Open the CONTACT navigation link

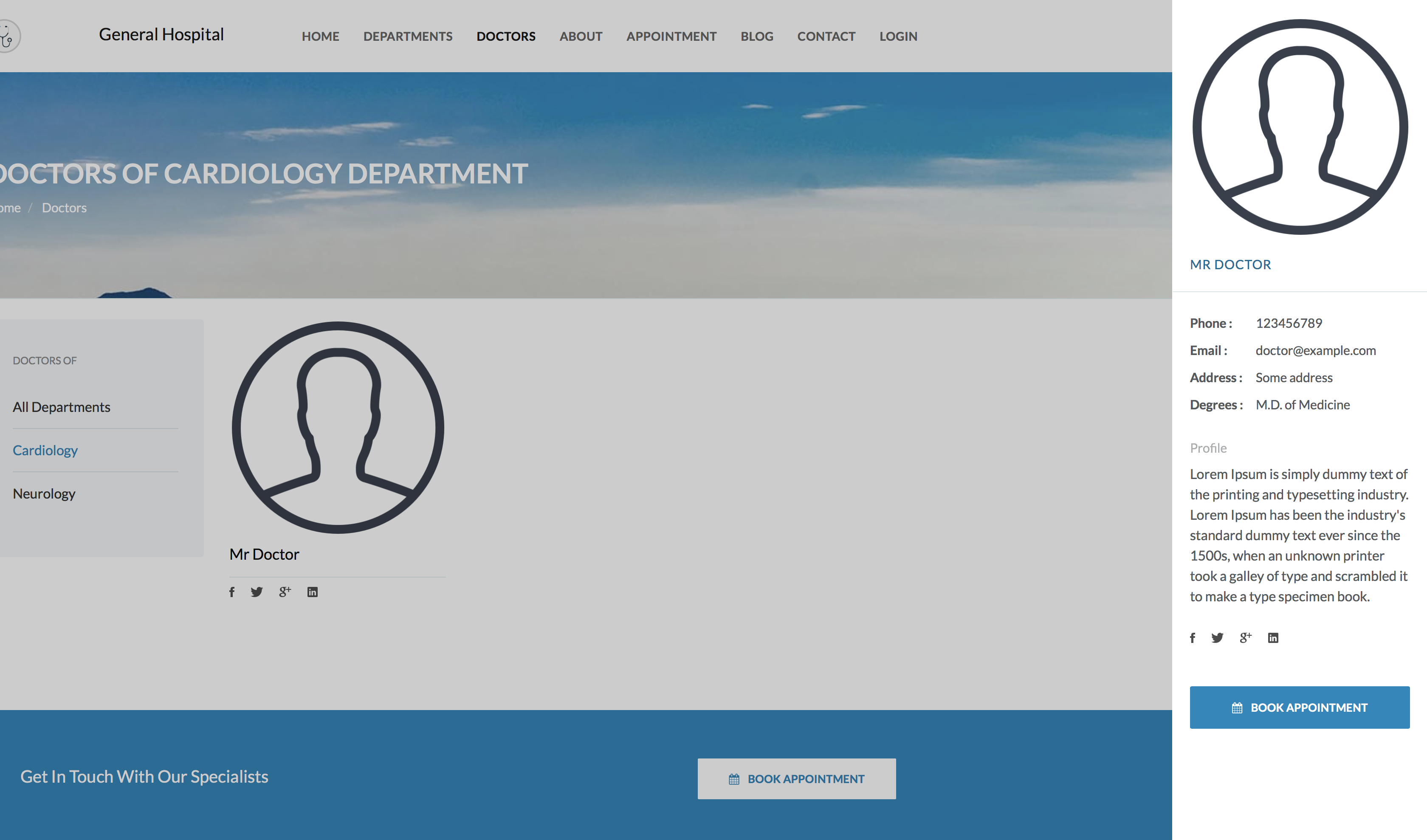tap(826, 36)
